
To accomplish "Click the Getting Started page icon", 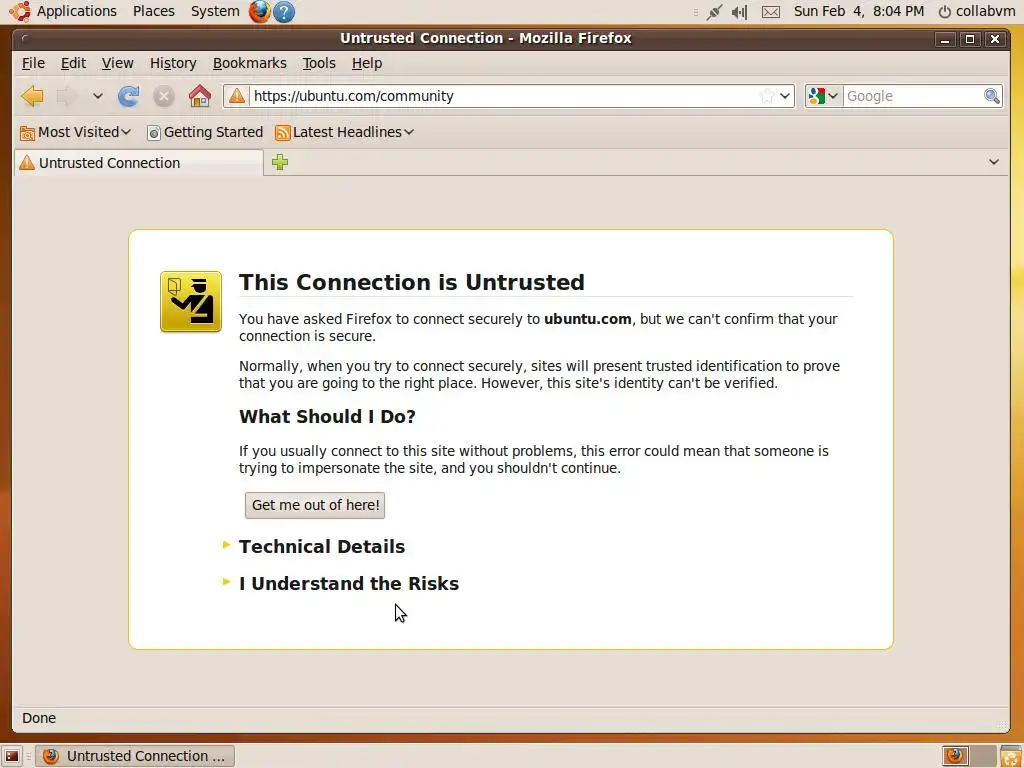I will click(153, 133).
